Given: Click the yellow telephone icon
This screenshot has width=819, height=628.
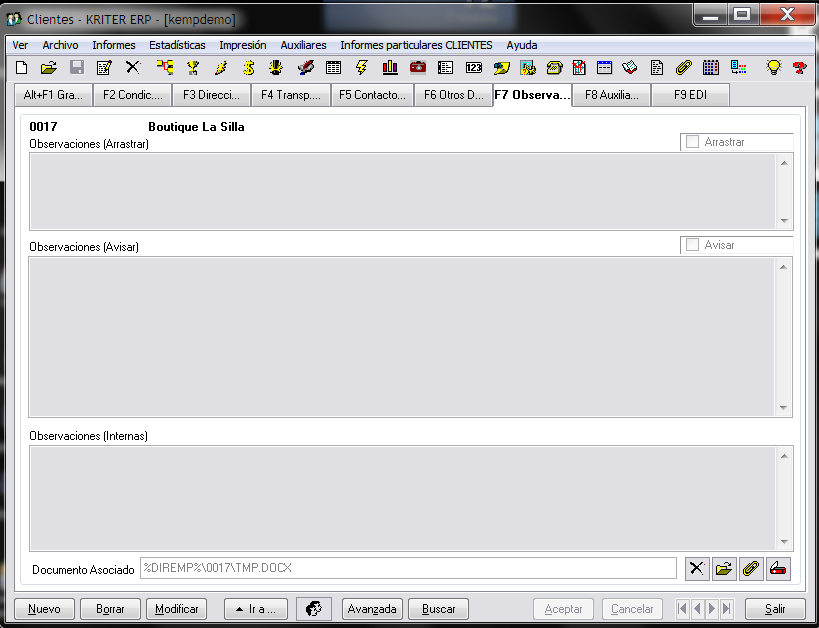Looking at the screenshot, I should click(x=554, y=67).
